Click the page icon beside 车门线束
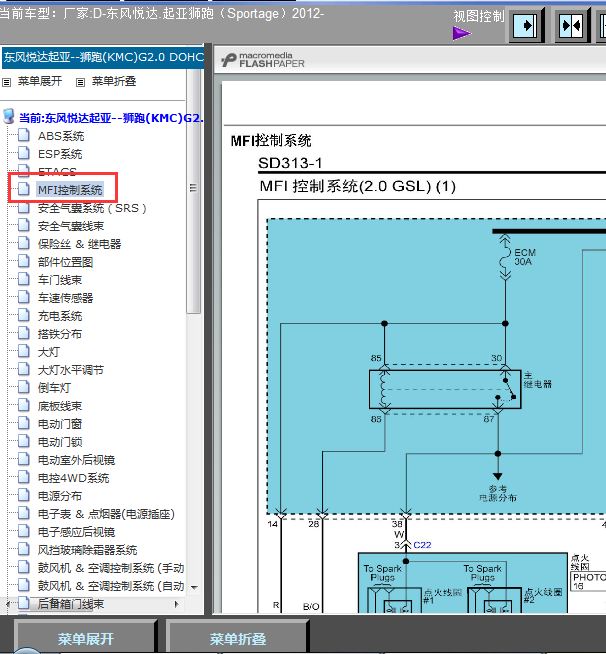This screenshot has width=606, height=654. tap(24, 279)
